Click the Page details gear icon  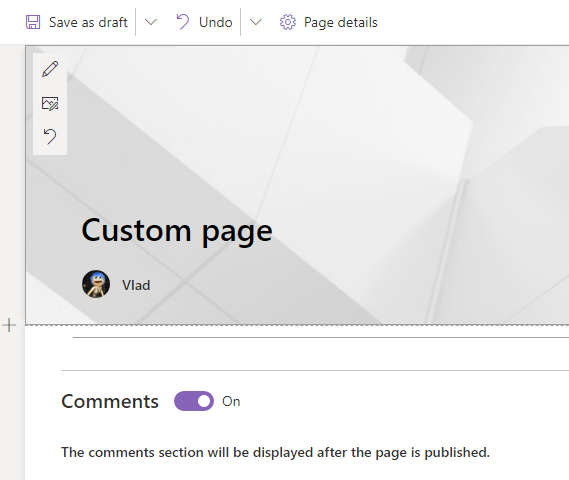tap(288, 22)
